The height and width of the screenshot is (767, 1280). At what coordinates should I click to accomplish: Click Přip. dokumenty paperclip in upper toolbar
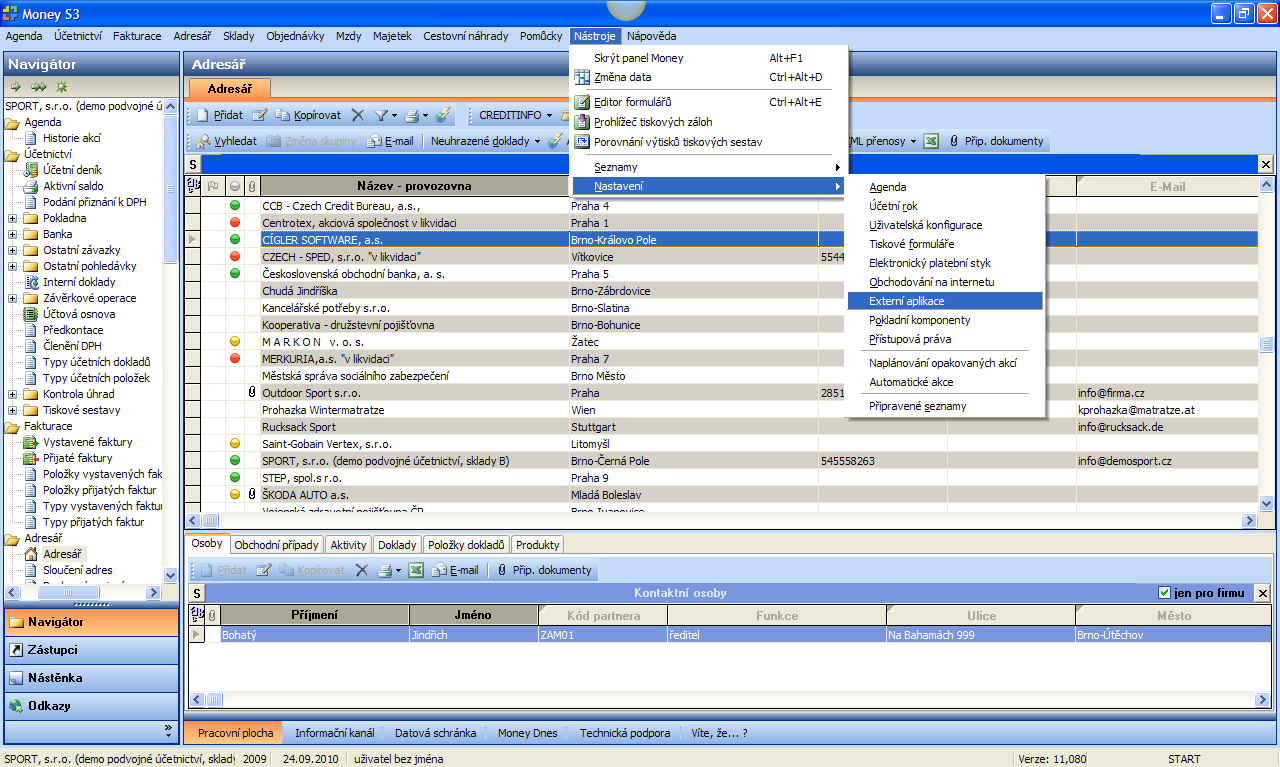coord(996,141)
